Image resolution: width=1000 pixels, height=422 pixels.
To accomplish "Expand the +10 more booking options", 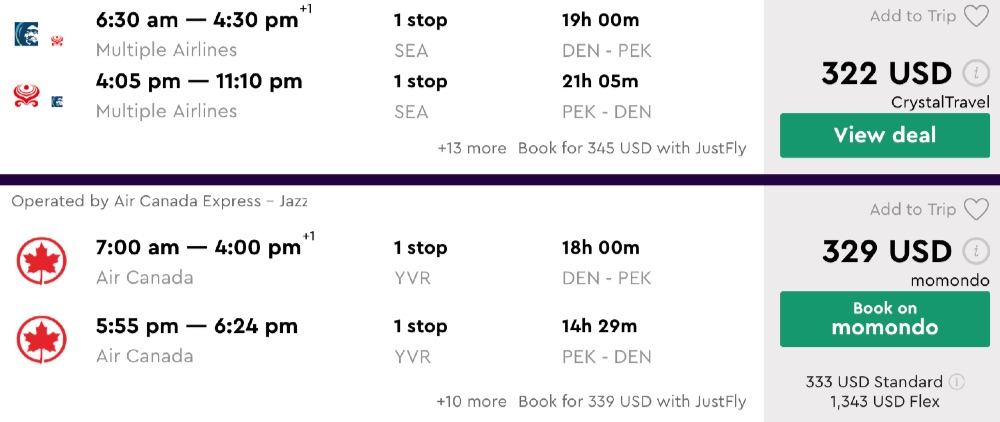I will tap(471, 402).
